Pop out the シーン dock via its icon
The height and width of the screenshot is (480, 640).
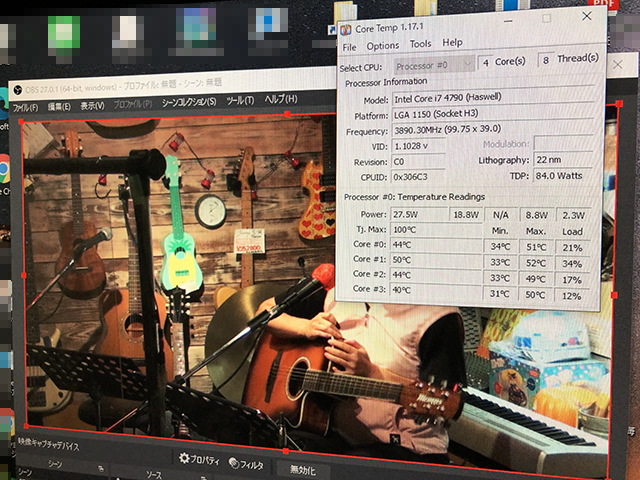[100, 468]
